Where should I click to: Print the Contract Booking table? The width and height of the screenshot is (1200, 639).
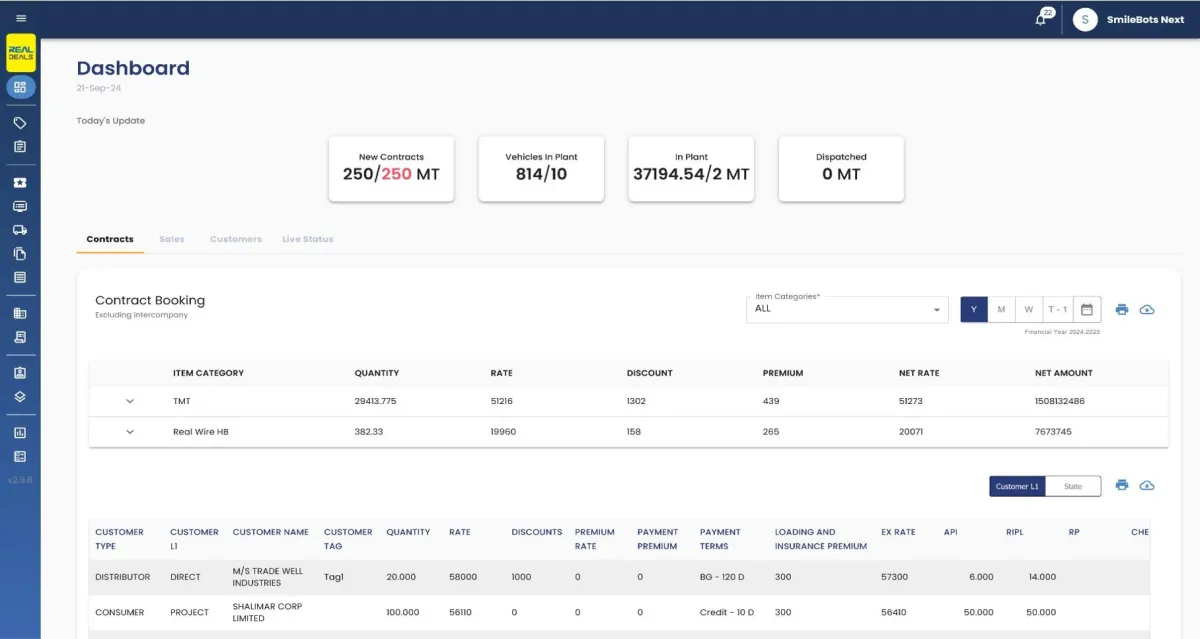[x=1122, y=309]
